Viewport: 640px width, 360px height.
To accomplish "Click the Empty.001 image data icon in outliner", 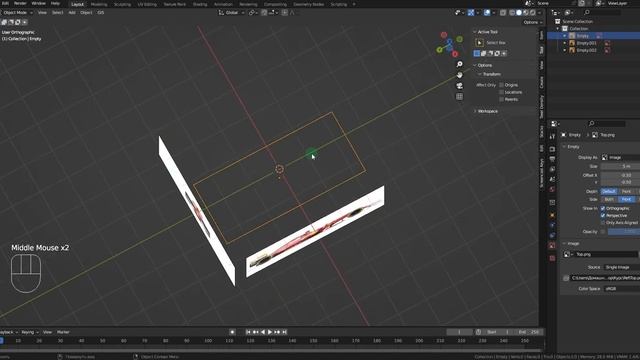I will pos(607,43).
